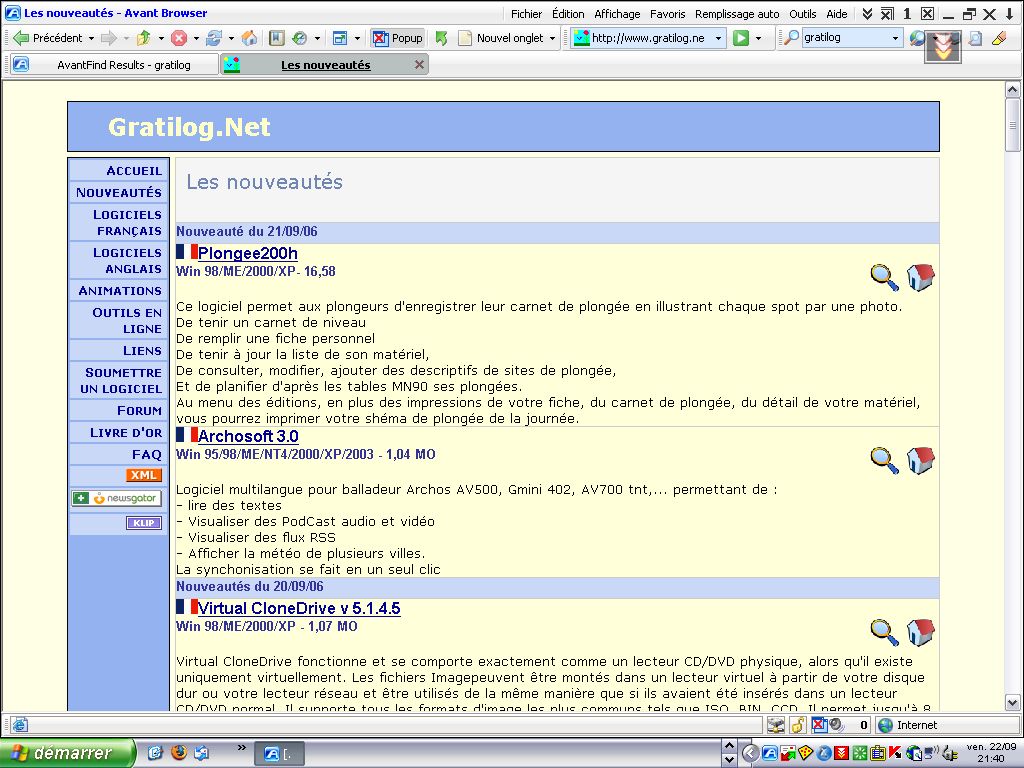Click the house icon for Virtual CloneDrive
The width and height of the screenshot is (1024, 768).
pos(921,632)
